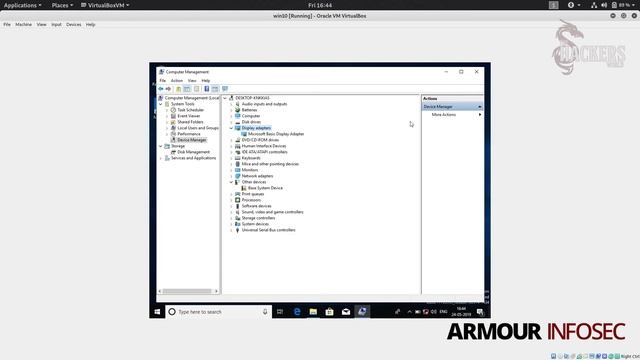
Task: Click Device Manager header in Actions pane
Action: 452,107
